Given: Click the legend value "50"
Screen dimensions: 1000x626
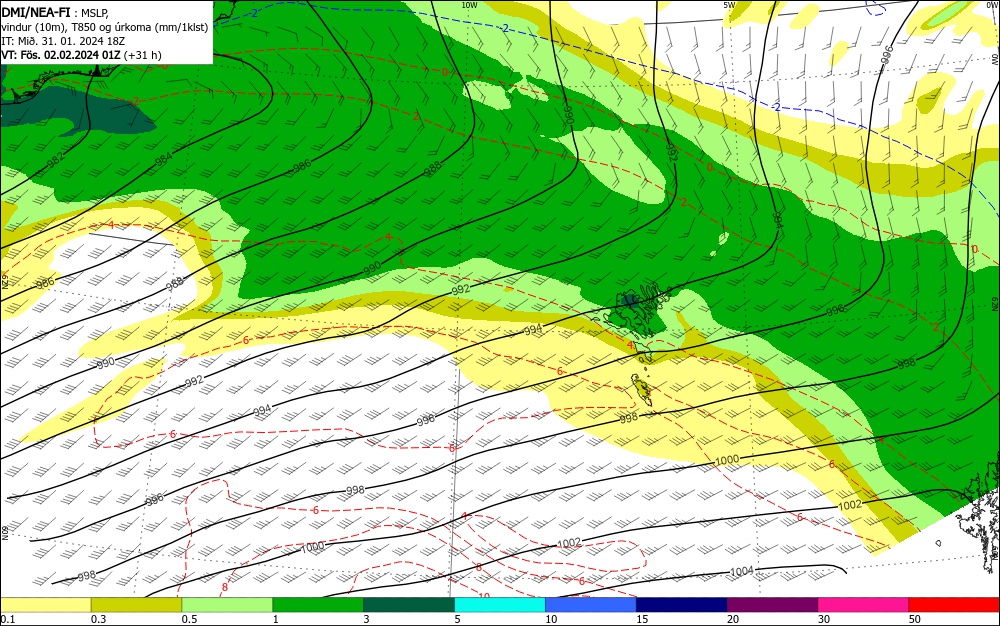Looking at the screenshot, I should (x=915, y=619).
